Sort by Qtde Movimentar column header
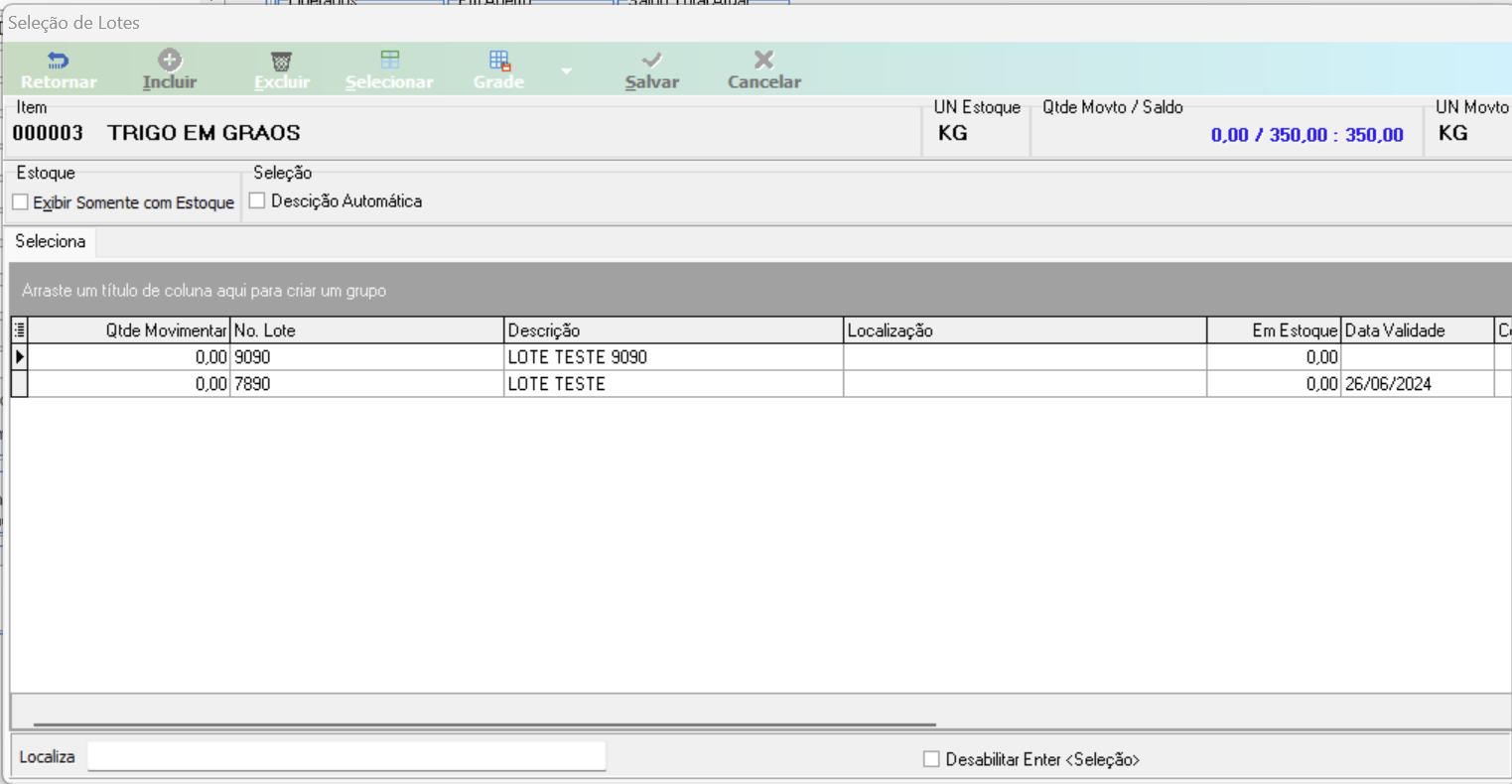Viewport: 1512px width, 784px height. [129, 330]
